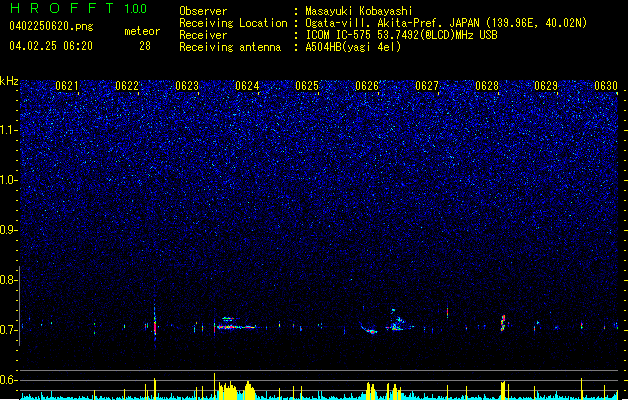
Task: Click the 0.6 kHz axis label
Action: [x=9, y=380]
